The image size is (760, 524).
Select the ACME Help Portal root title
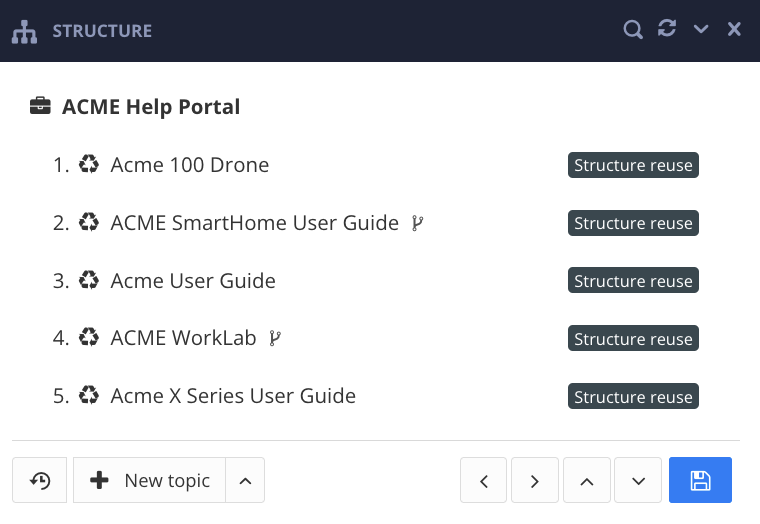click(151, 107)
